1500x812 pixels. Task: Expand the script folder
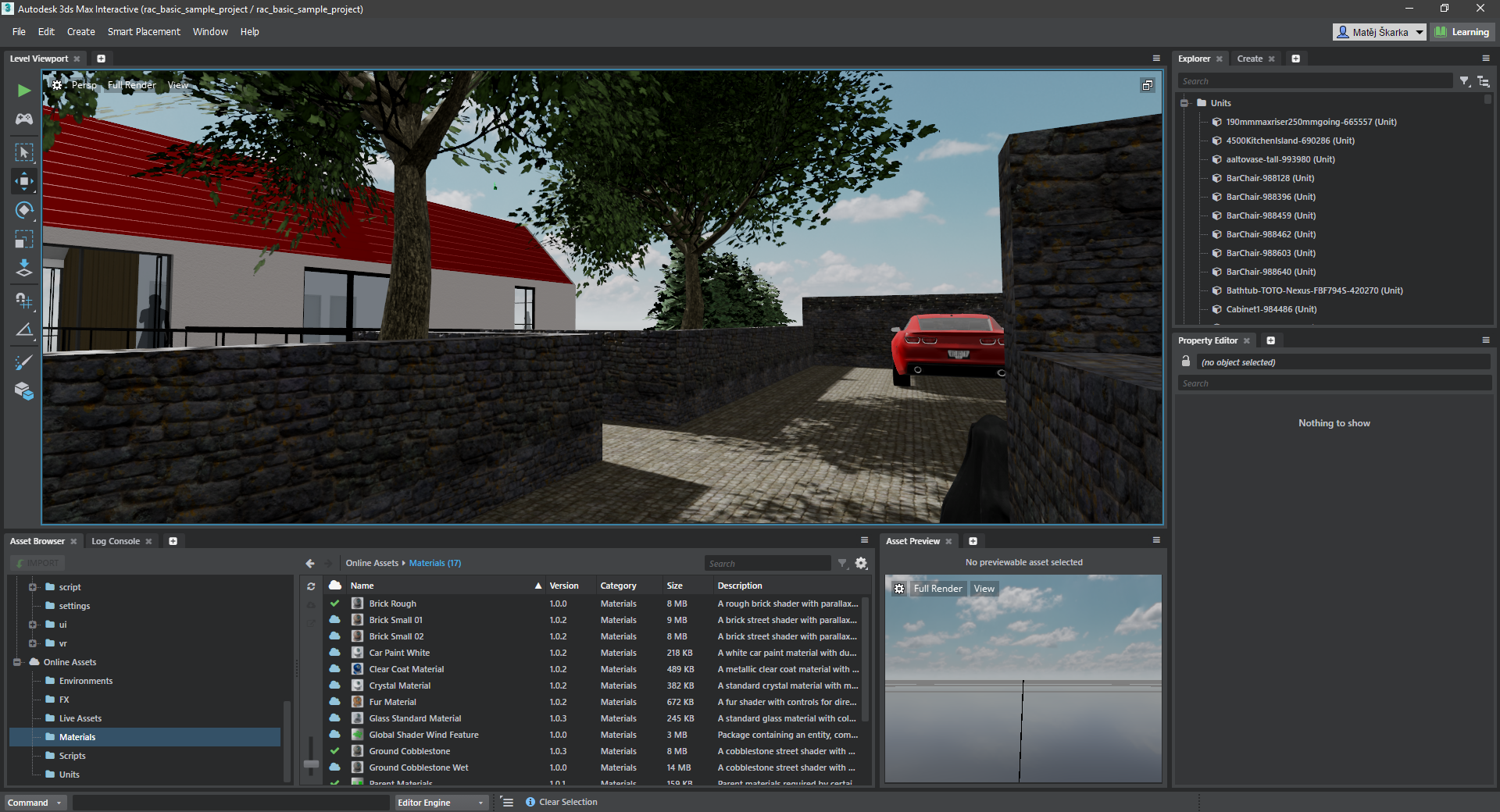(33, 587)
